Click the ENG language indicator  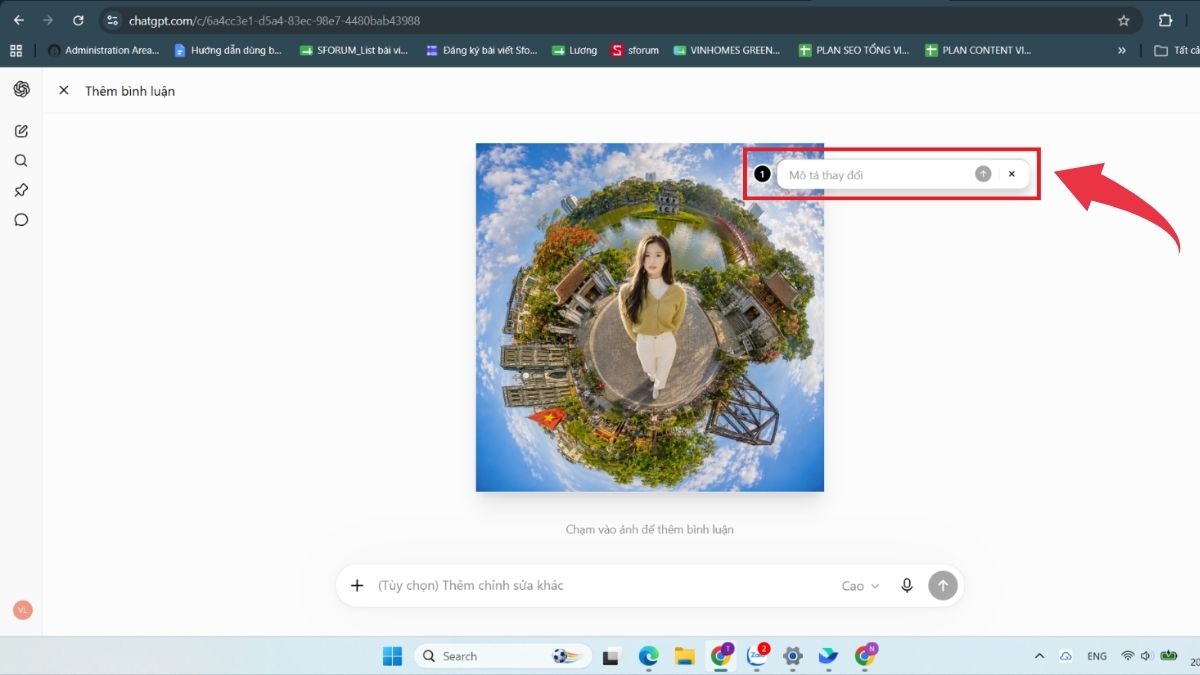click(x=1097, y=656)
